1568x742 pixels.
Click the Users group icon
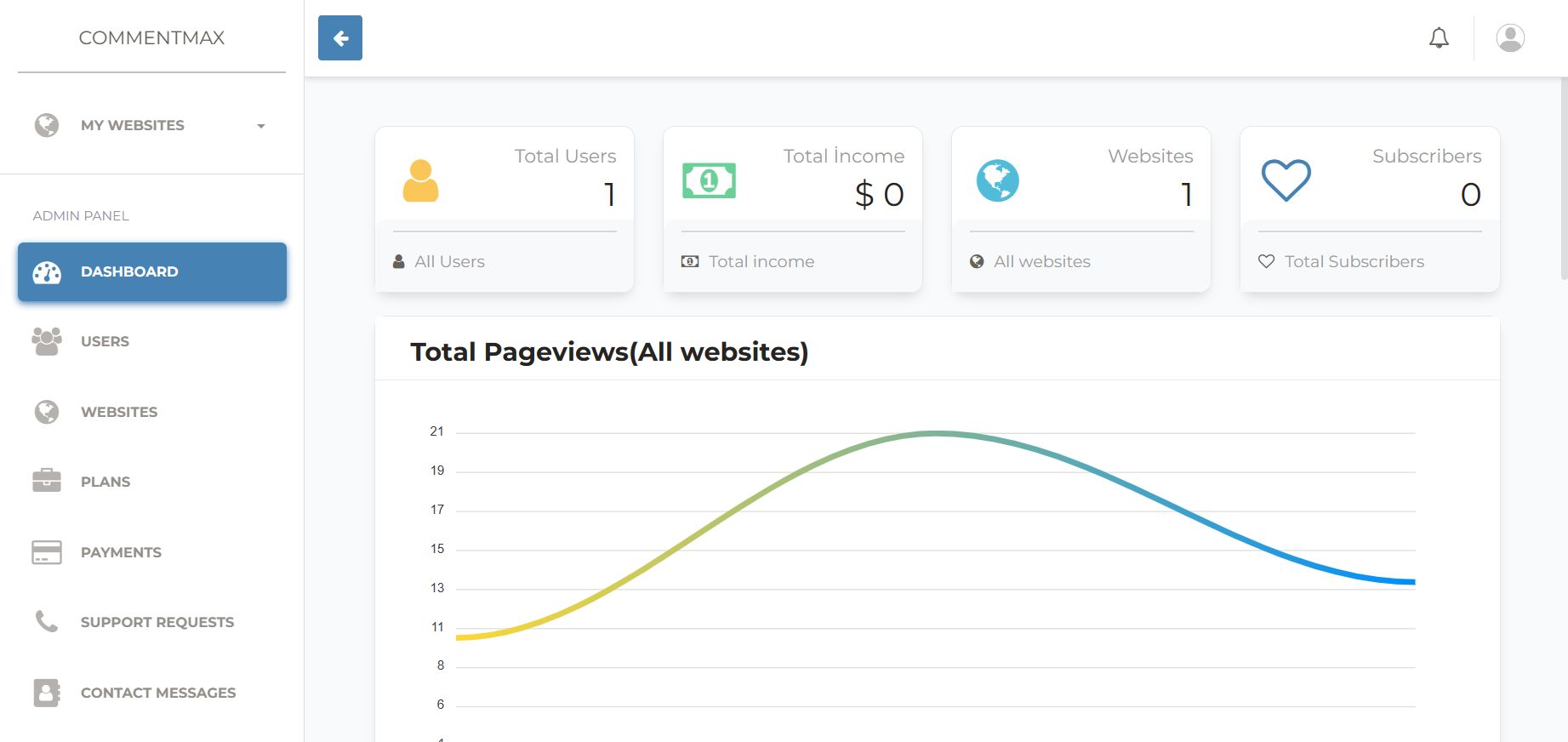(x=47, y=341)
